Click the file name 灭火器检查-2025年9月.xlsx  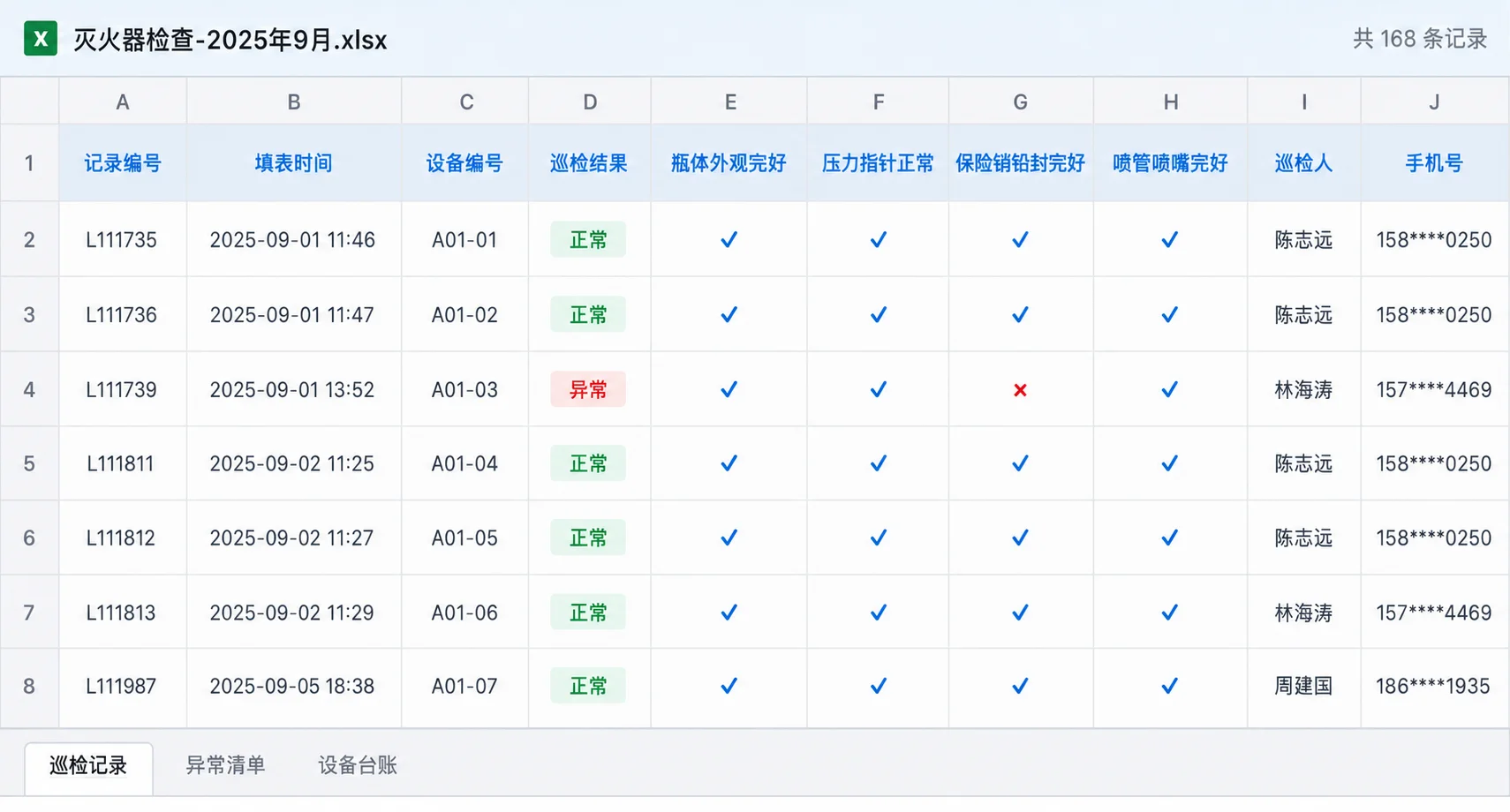tap(230, 40)
